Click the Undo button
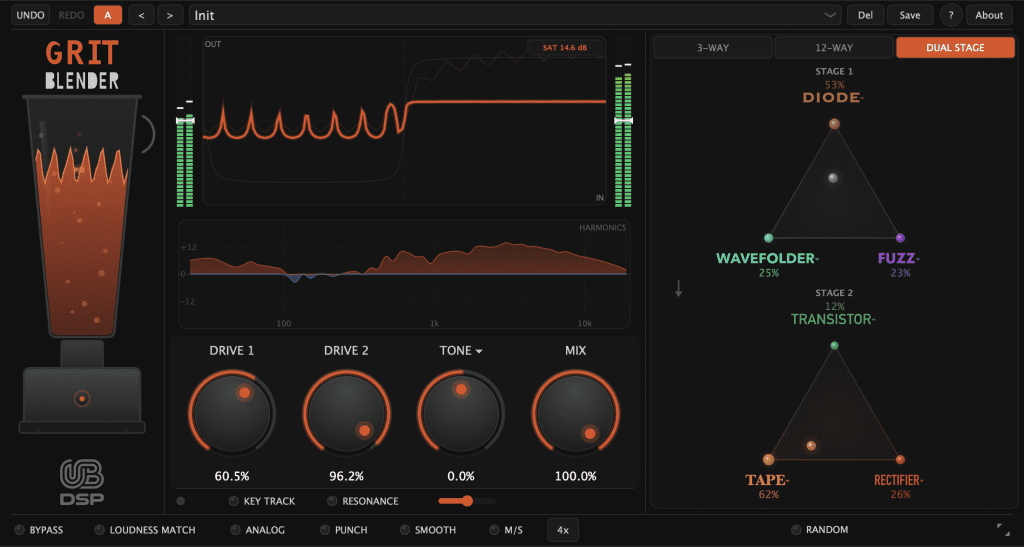1024x547 pixels. point(31,15)
